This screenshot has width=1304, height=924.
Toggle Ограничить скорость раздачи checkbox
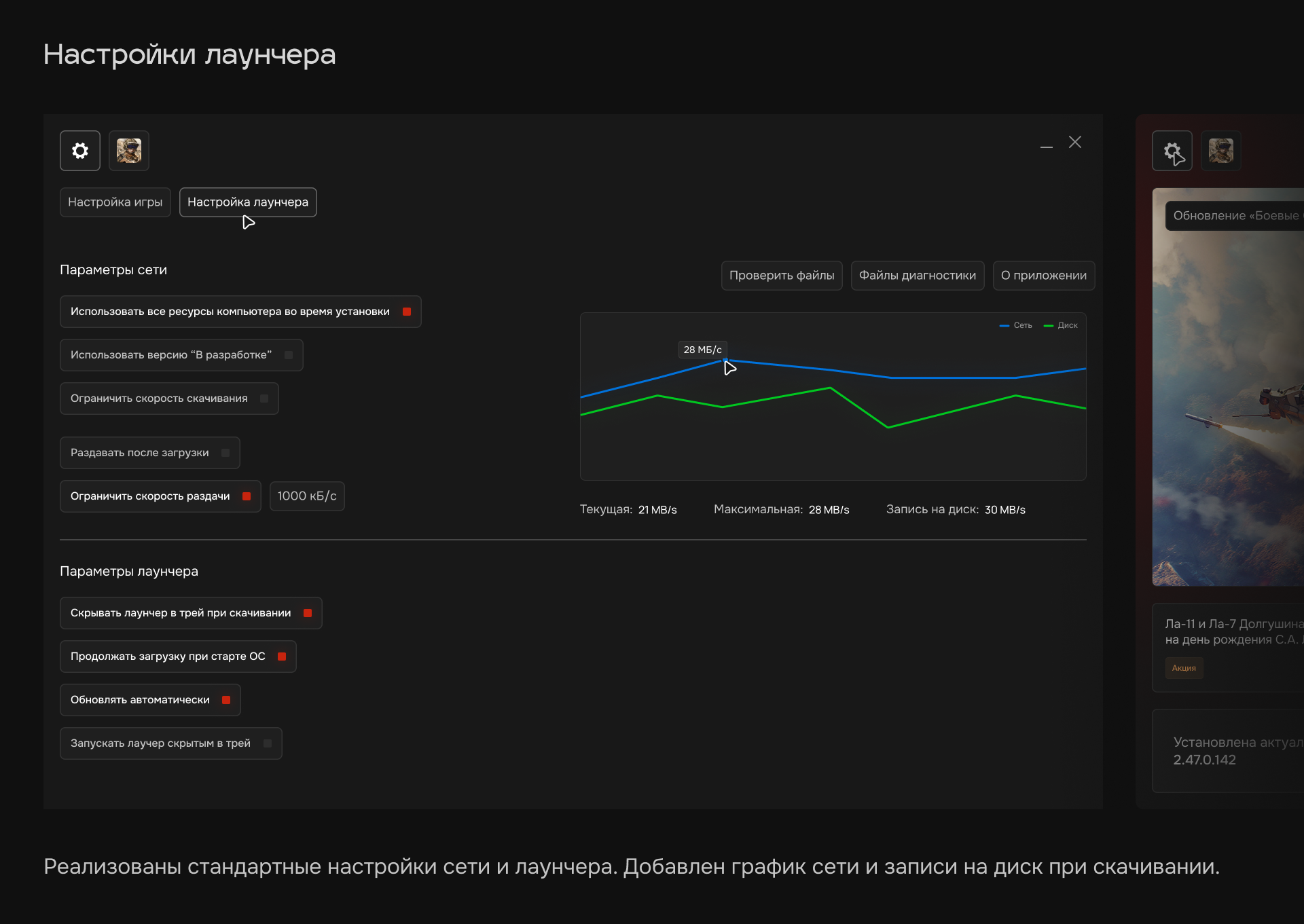click(x=247, y=496)
